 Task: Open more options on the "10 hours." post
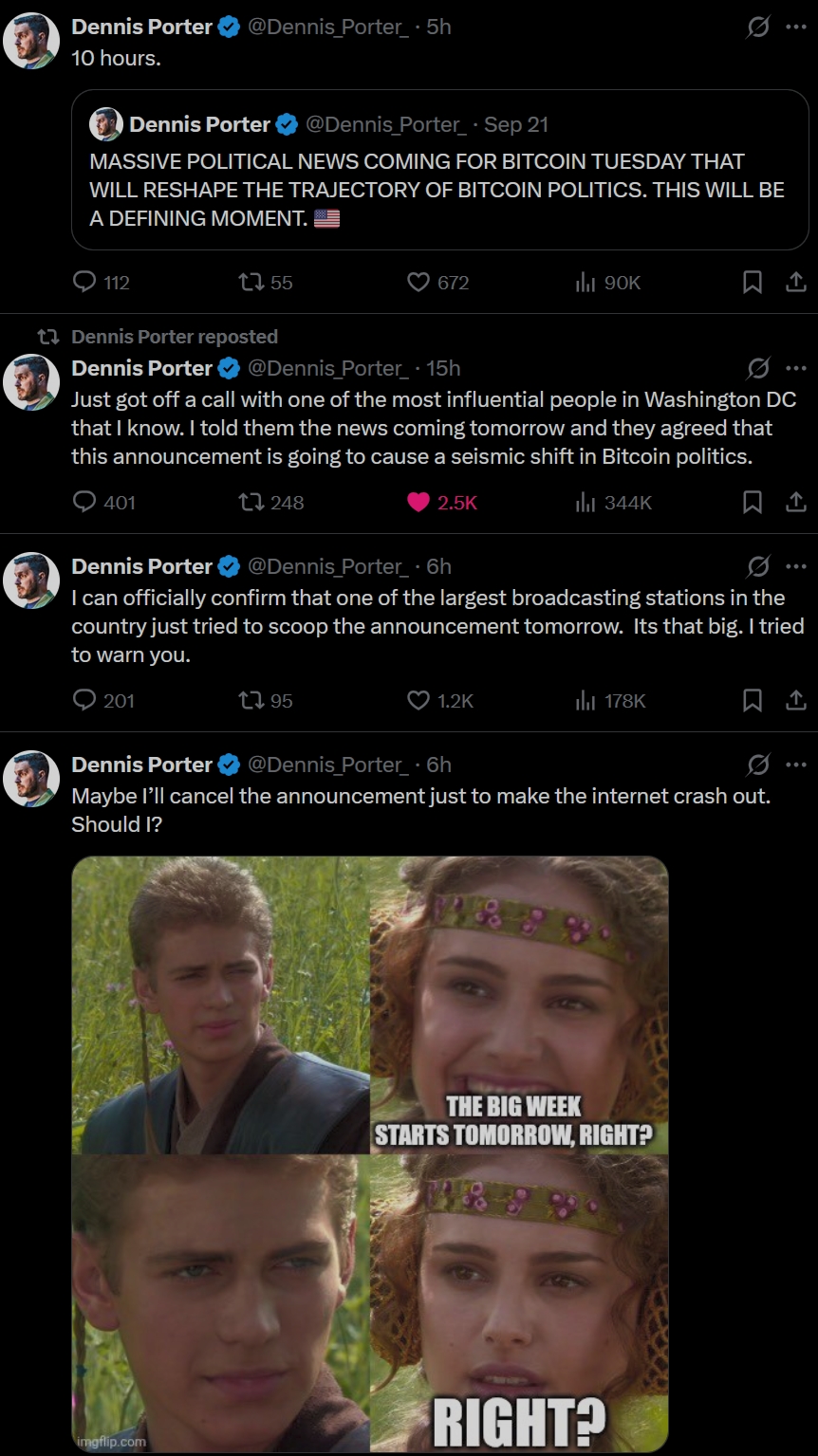pos(796,28)
